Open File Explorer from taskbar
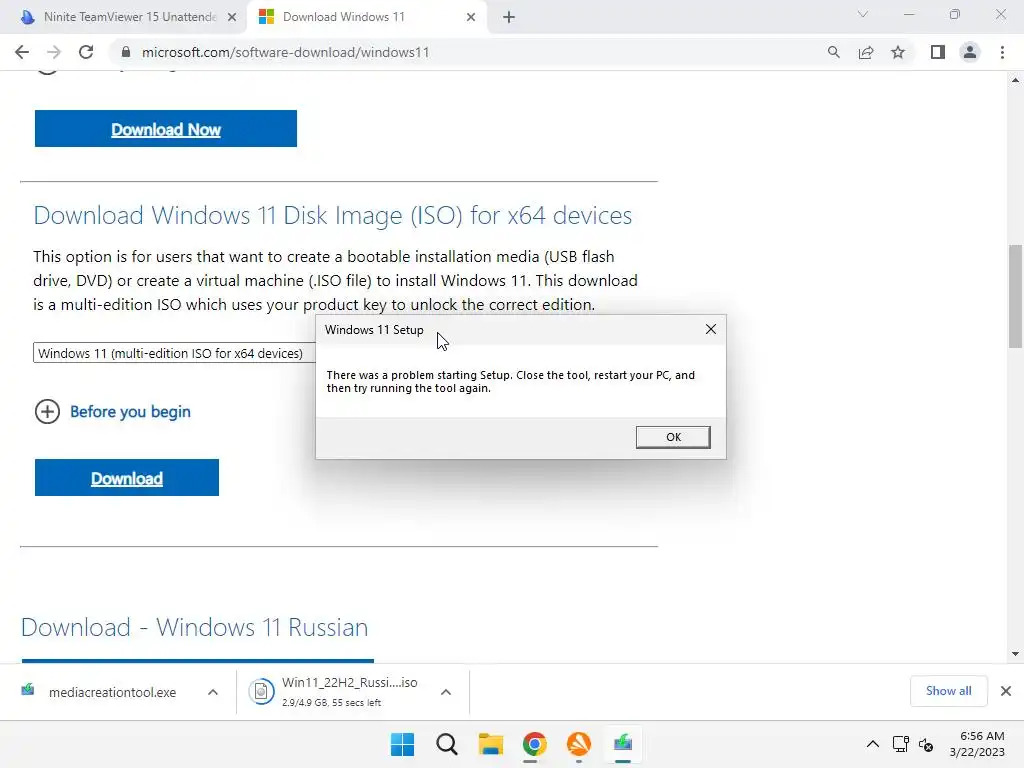Viewport: 1024px width, 768px height. pyautogui.click(x=490, y=744)
